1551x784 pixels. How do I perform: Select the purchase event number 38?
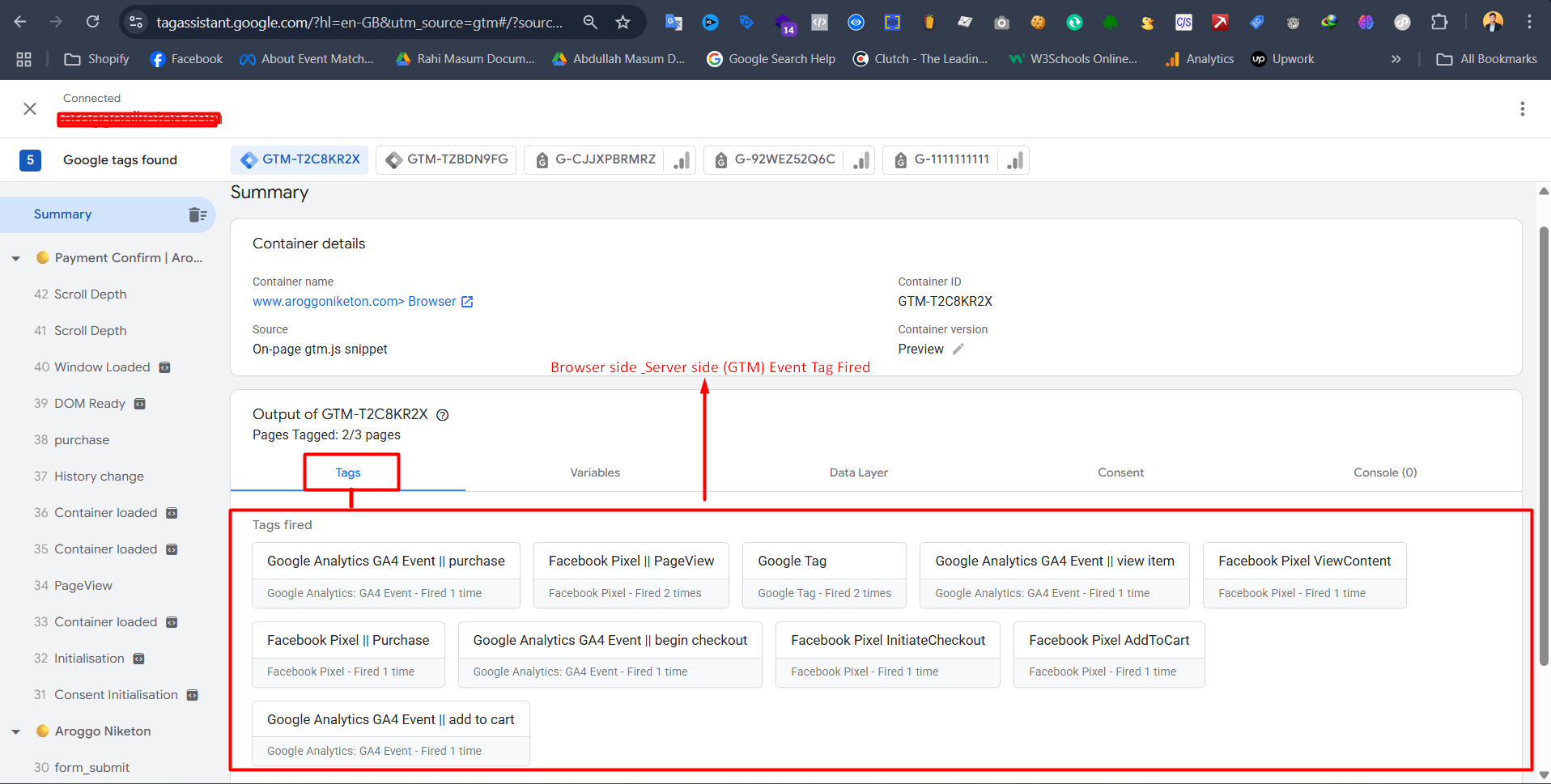coord(81,440)
